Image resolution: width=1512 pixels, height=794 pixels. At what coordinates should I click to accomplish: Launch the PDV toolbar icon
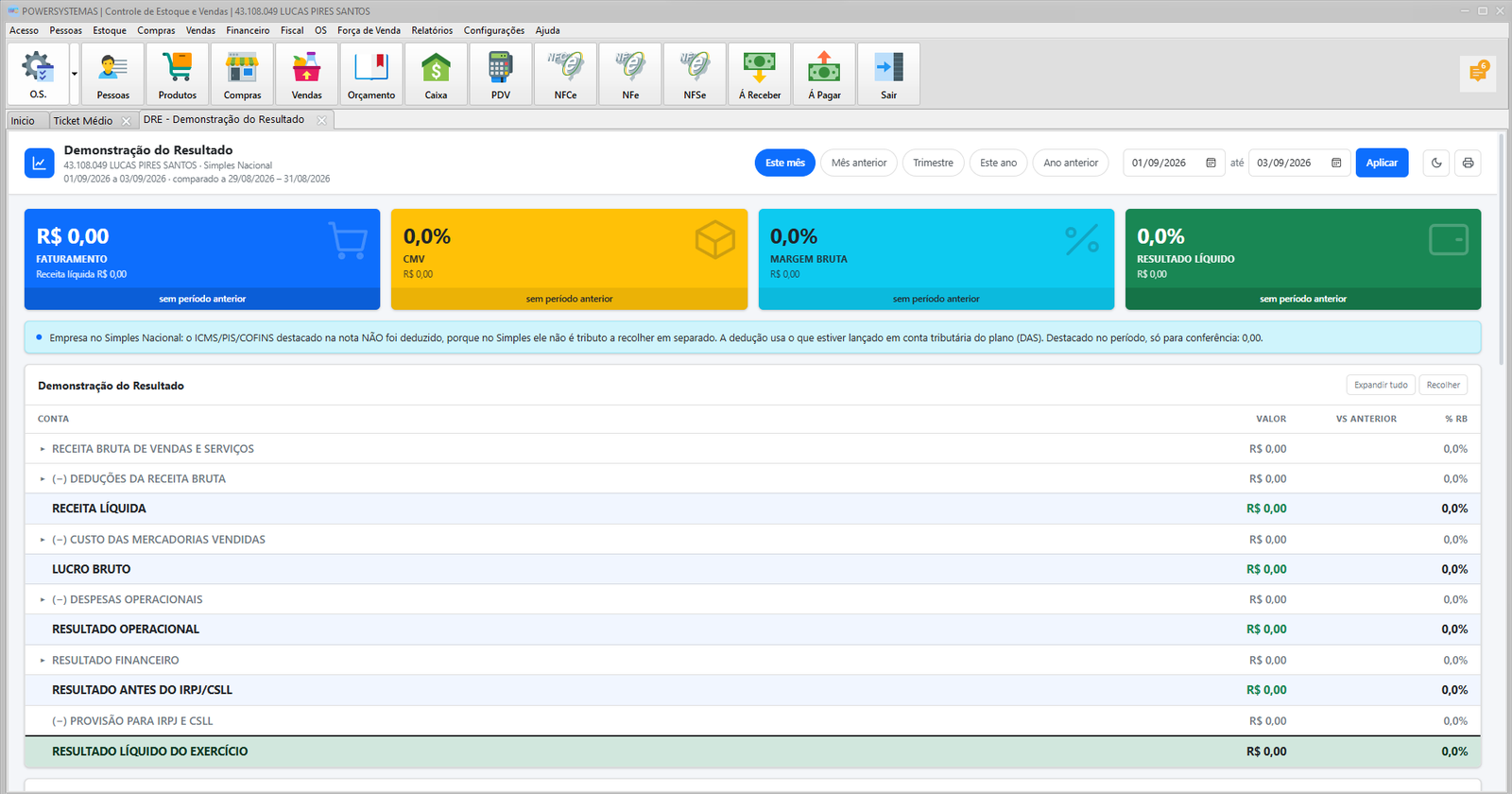[x=501, y=74]
